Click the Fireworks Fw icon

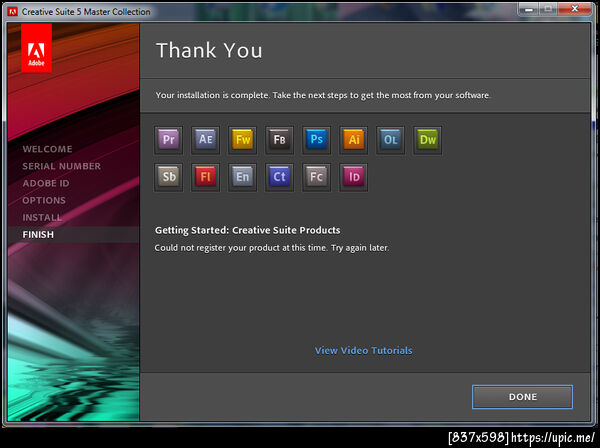pyautogui.click(x=242, y=140)
